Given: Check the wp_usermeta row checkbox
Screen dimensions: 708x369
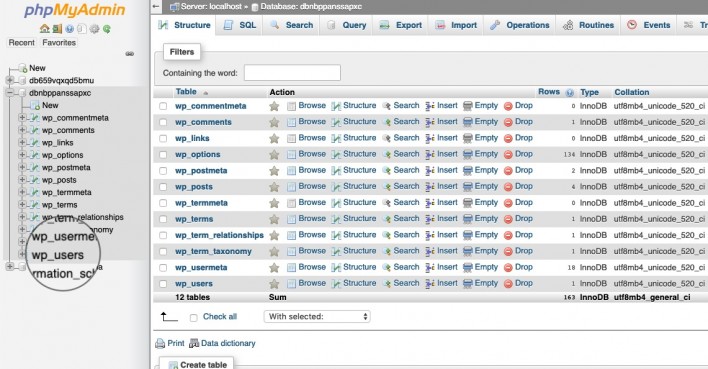Looking at the screenshot, I should (x=163, y=267).
